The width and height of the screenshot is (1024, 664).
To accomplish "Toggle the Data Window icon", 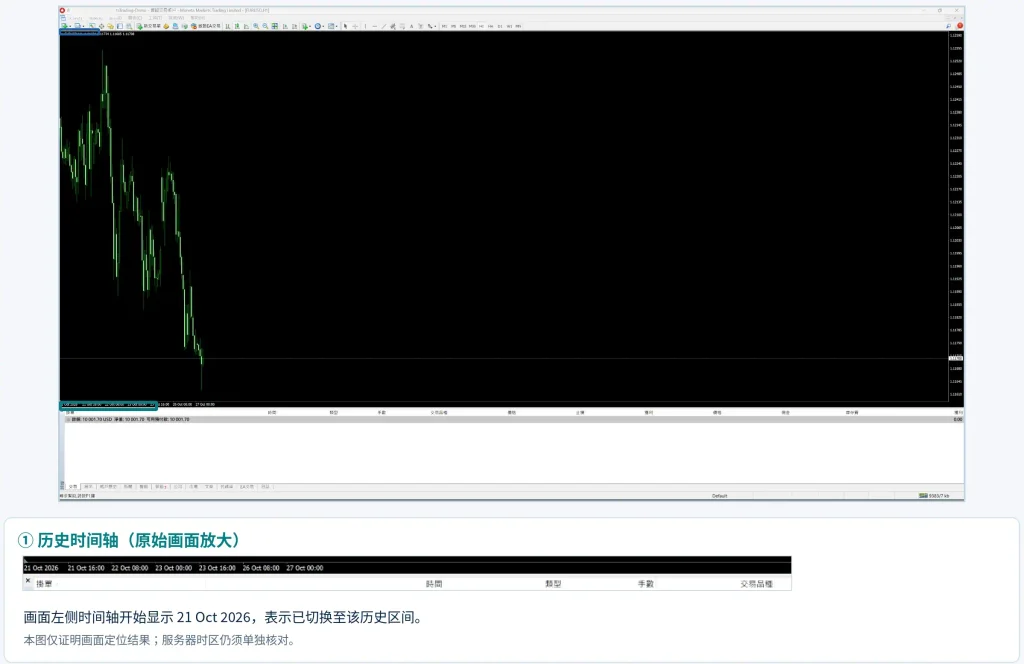I will click(x=102, y=26).
